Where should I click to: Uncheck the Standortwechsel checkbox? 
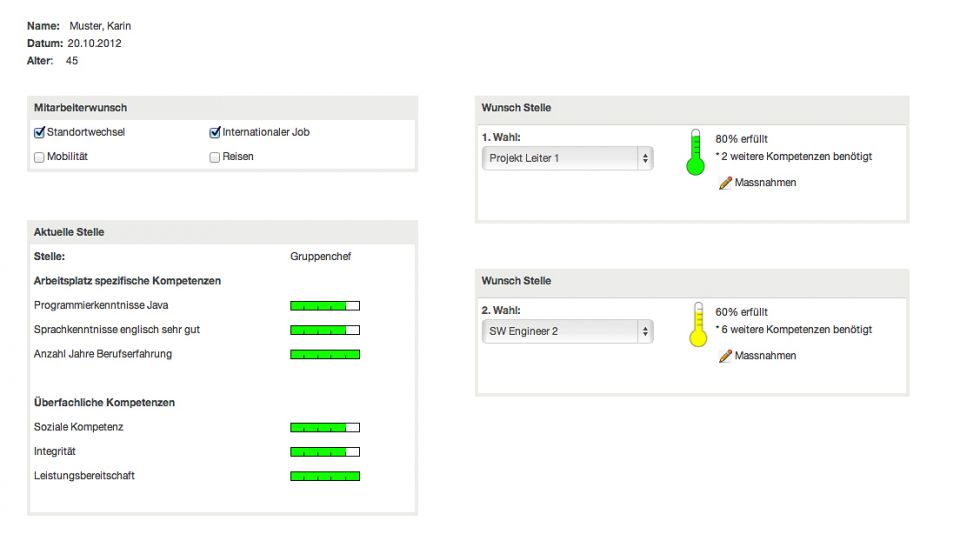pyautogui.click(x=40, y=132)
